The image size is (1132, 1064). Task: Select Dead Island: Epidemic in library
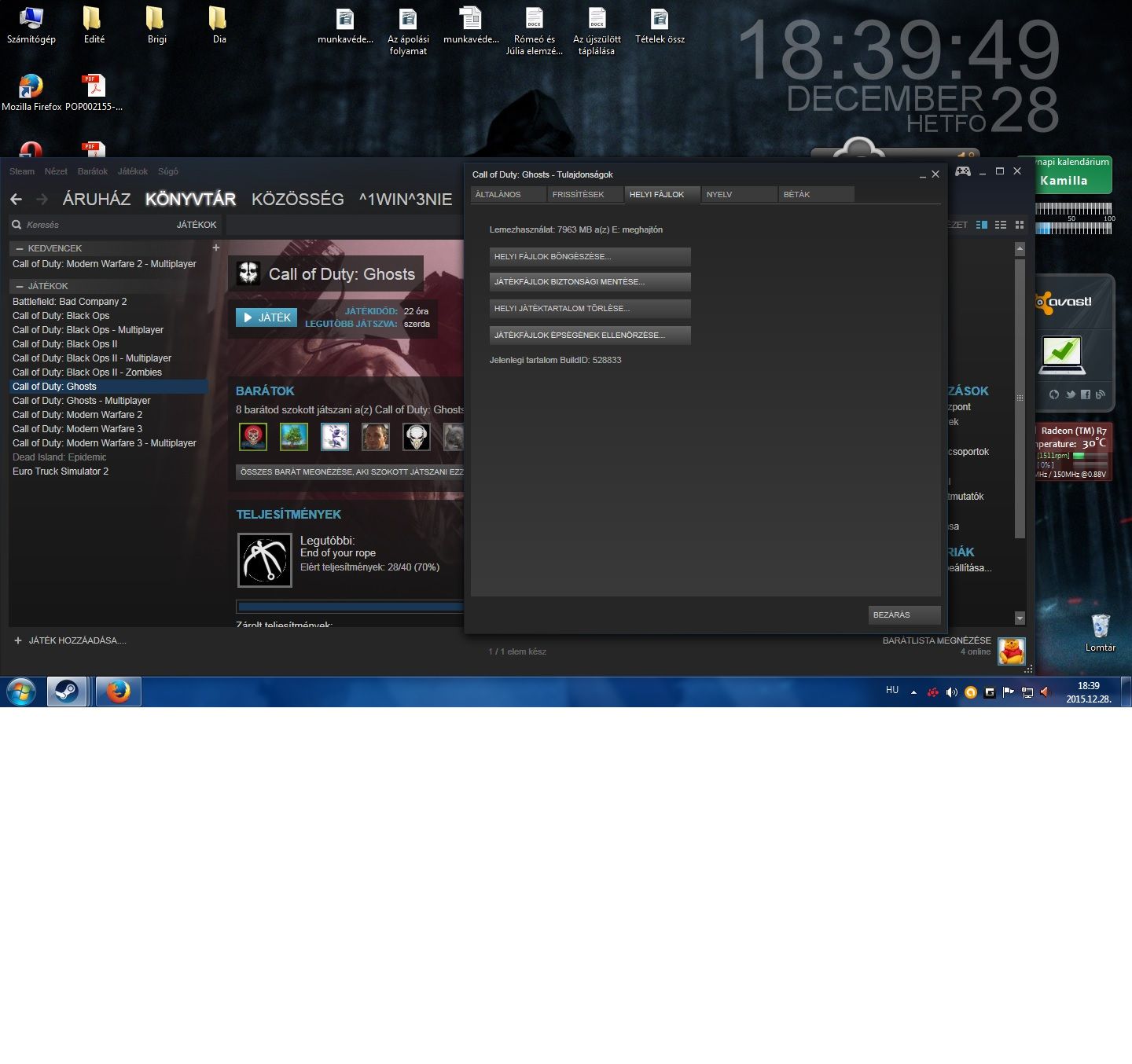coord(108,457)
